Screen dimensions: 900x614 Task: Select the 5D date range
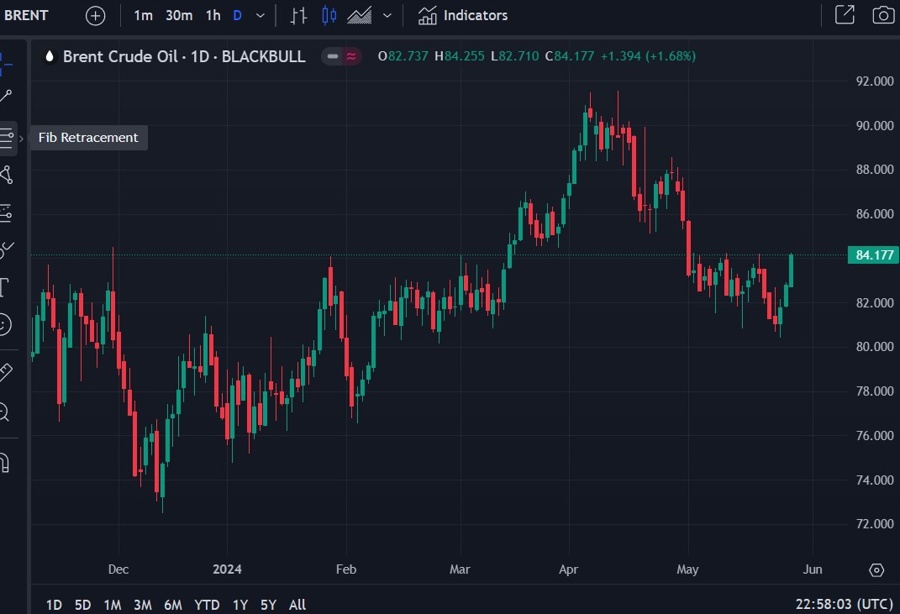tap(83, 605)
